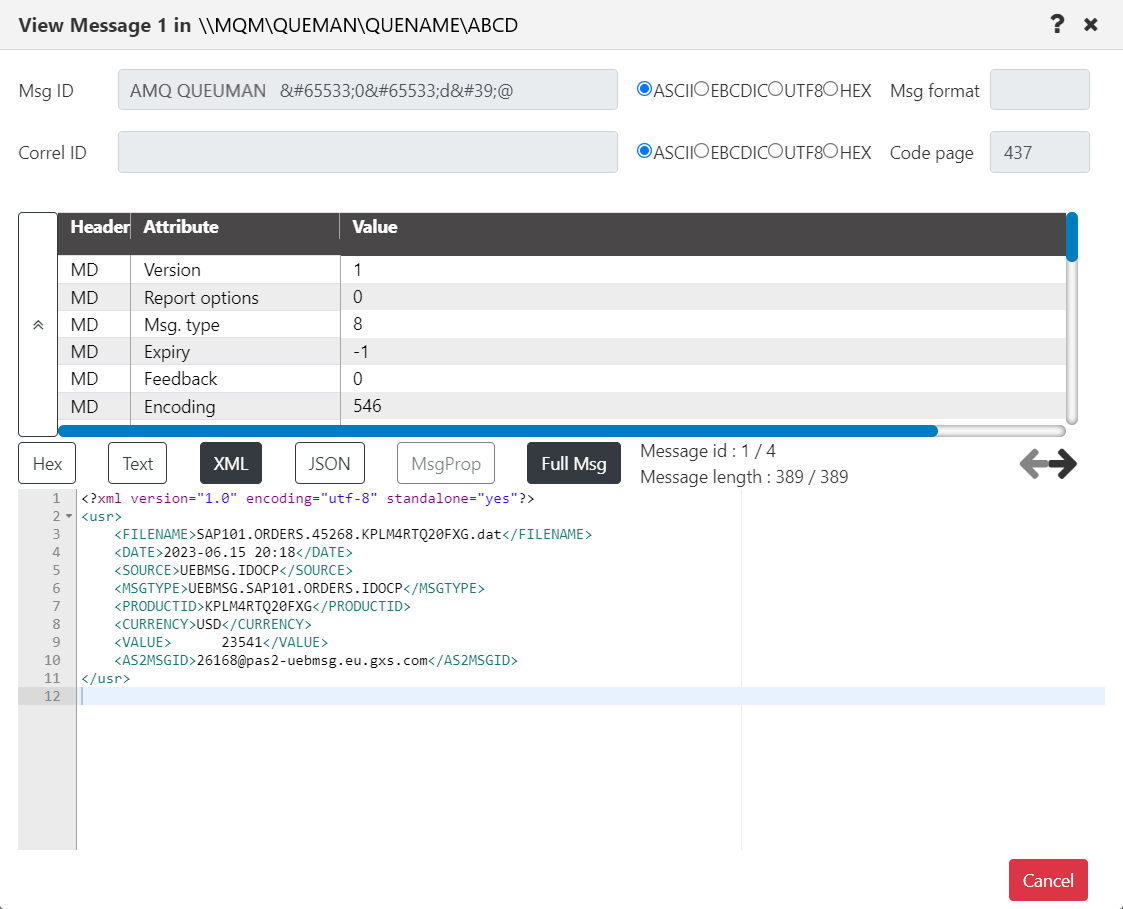Click the SOURCE line UEBMSG.IDOCP
This screenshot has height=909, width=1123.
[233, 570]
